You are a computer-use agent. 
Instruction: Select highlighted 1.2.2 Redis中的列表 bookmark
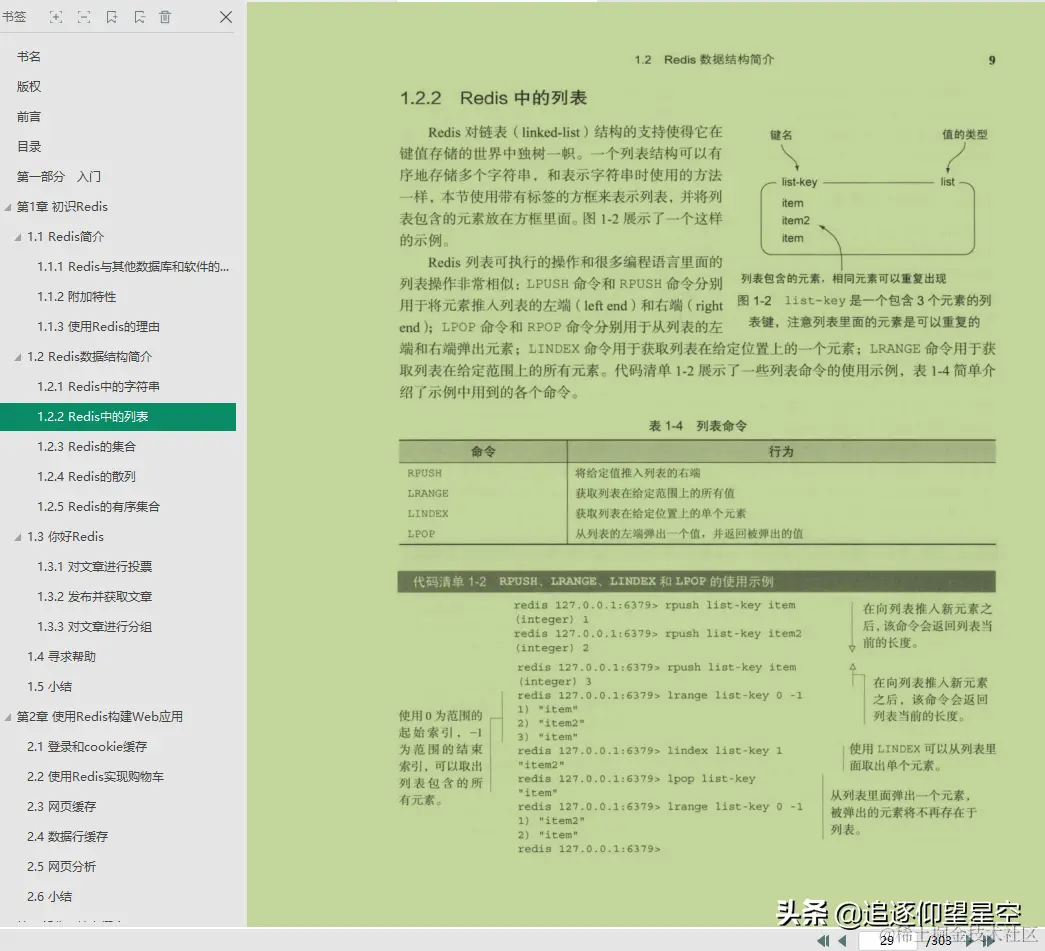coord(118,417)
